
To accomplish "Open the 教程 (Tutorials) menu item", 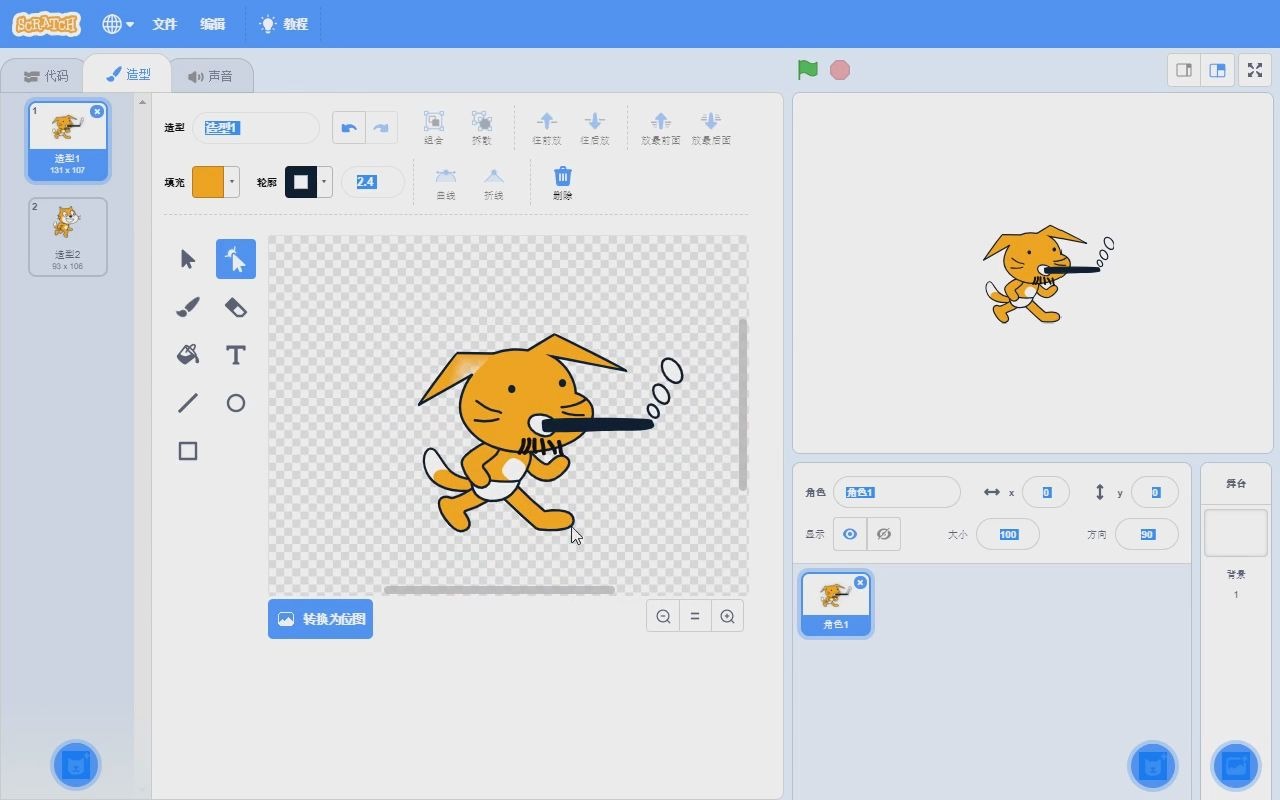I will pos(284,24).
